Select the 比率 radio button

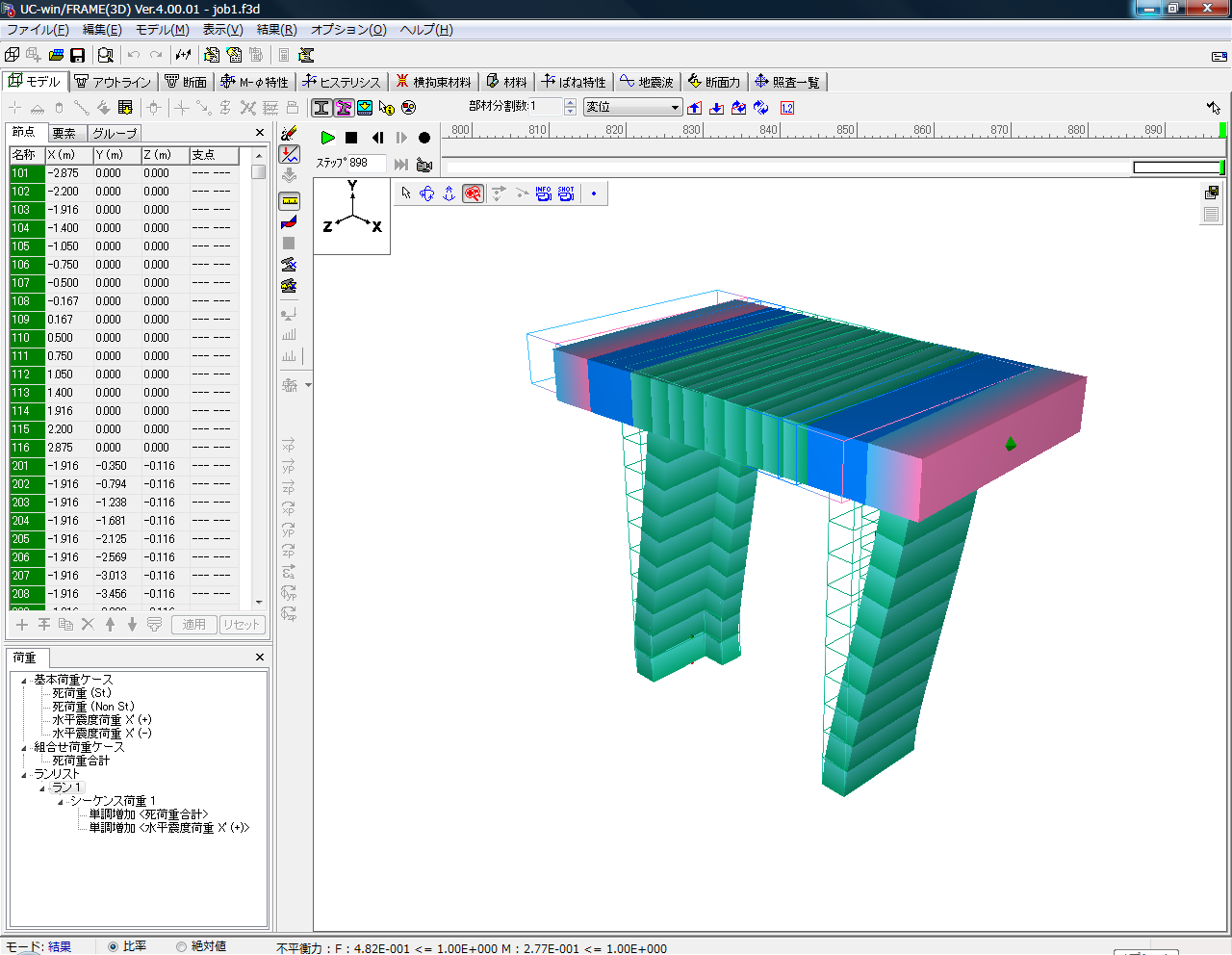click(114, 946)
